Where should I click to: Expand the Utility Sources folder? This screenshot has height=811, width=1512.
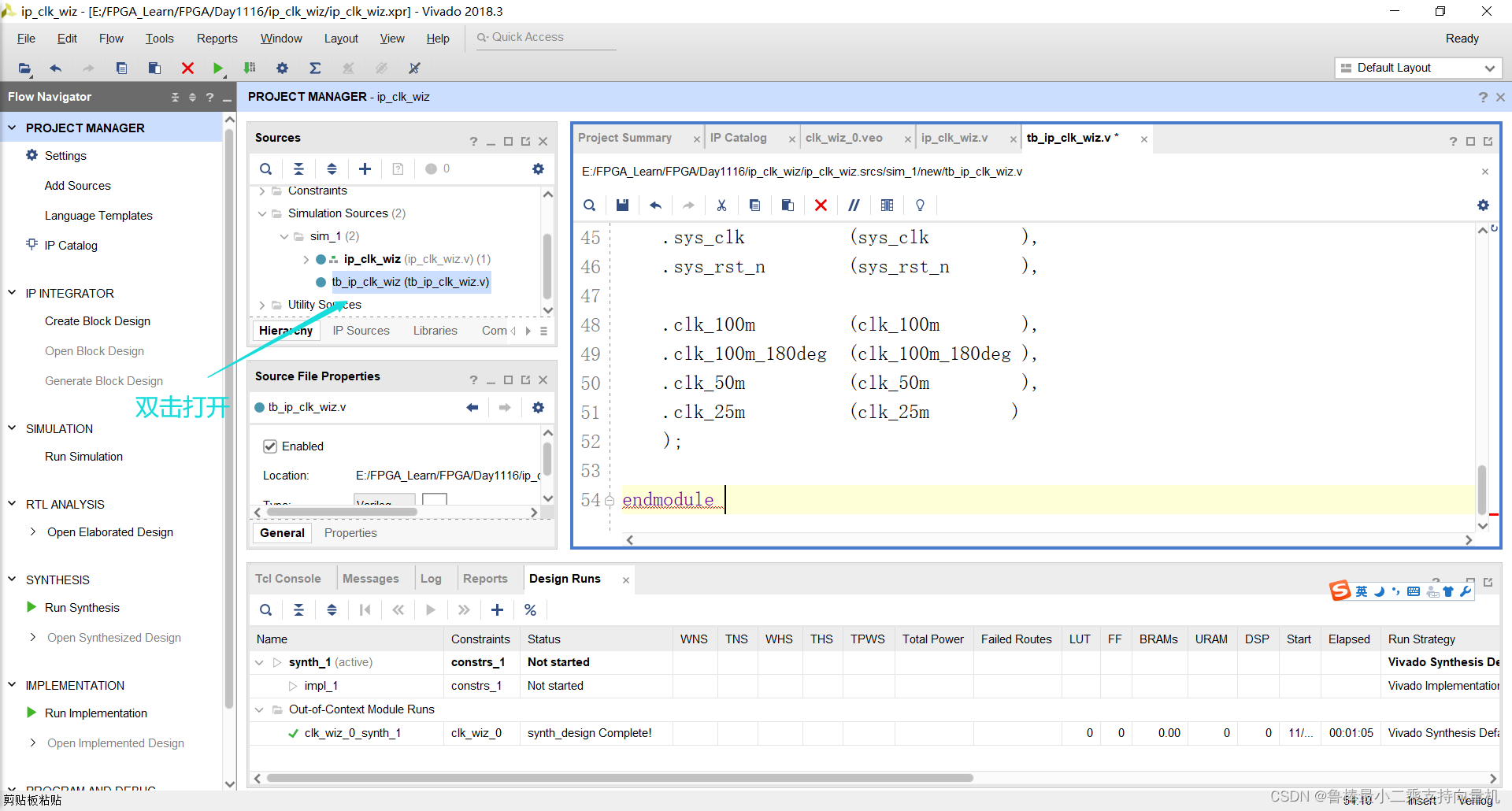[x=262, y=305]
